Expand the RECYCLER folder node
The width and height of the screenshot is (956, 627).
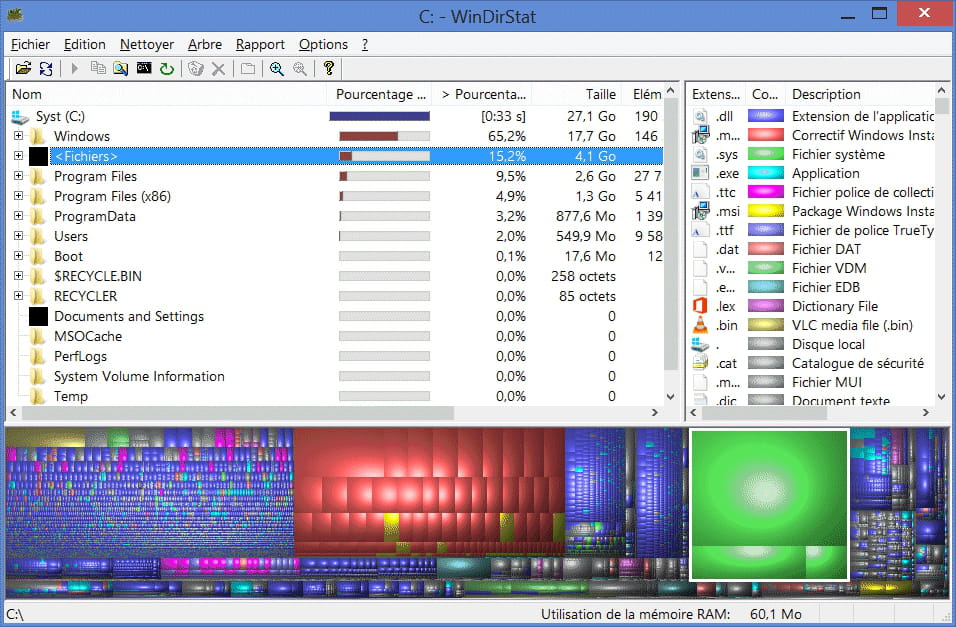click(x=18, y=296)
